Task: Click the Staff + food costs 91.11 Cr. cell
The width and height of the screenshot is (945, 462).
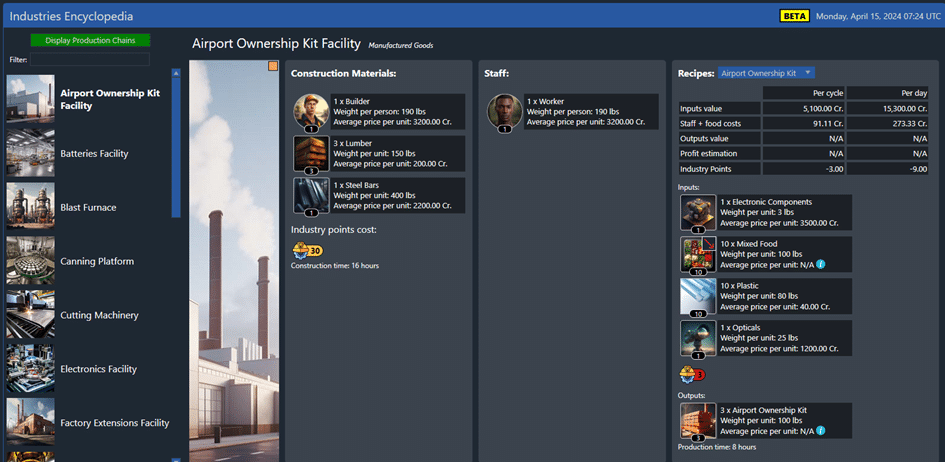Action: click(804, 123)
